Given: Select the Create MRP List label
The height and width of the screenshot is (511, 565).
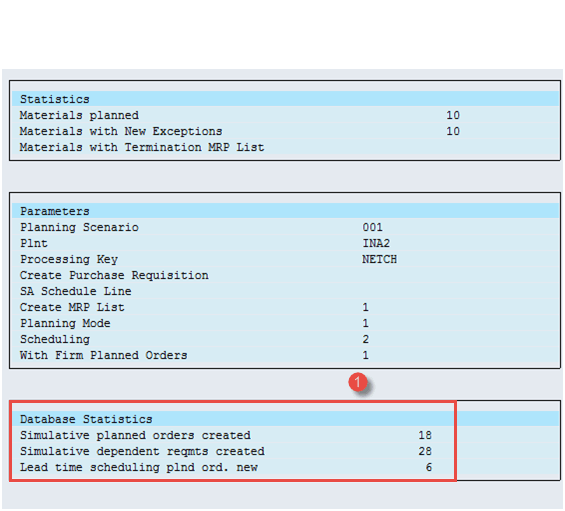Looking at the screenshot, I should [72, 307].
